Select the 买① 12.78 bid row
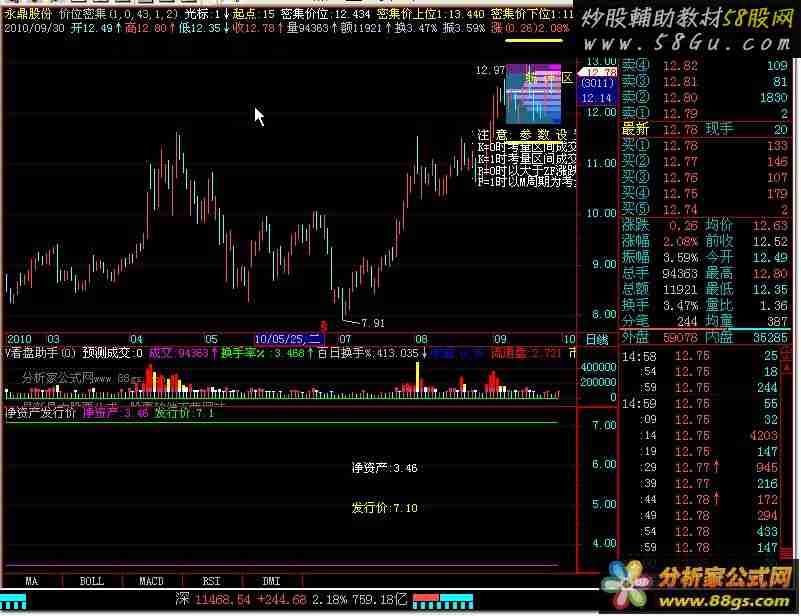801x616 pixels. (x=705, y=146)
